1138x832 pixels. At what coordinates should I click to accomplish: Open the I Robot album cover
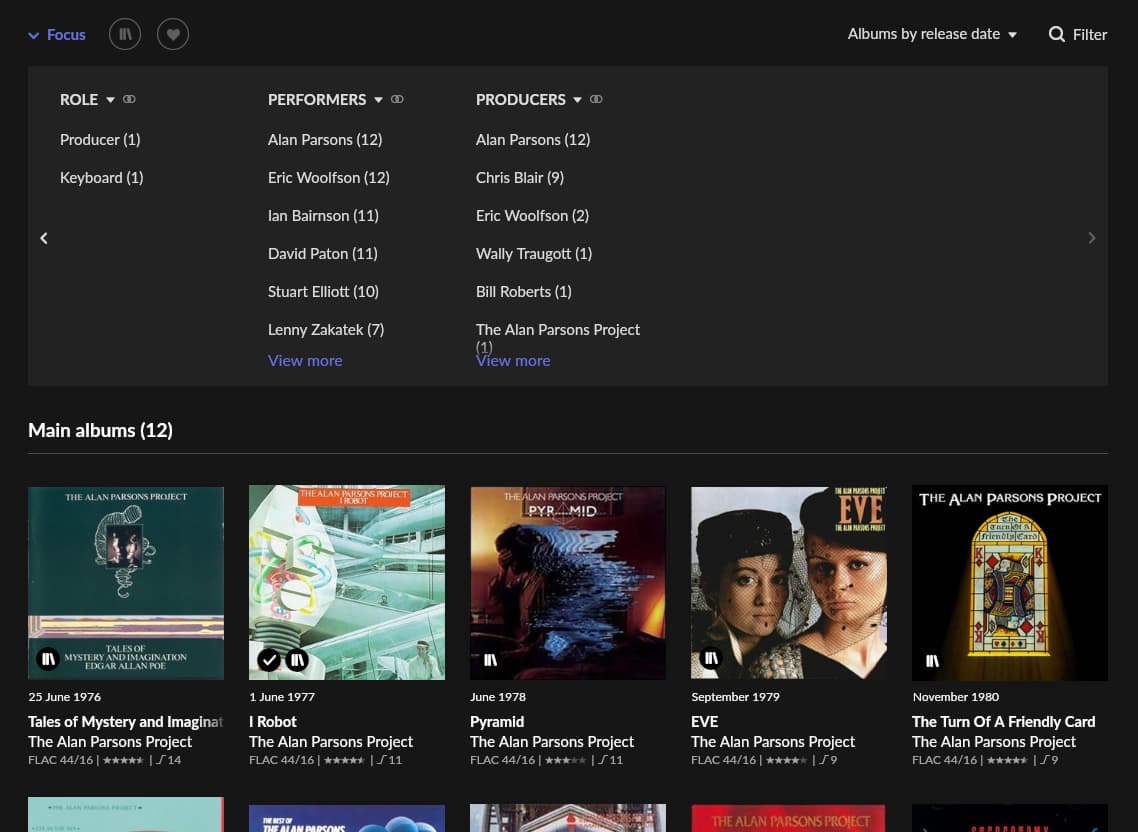(x=347, y=583)
